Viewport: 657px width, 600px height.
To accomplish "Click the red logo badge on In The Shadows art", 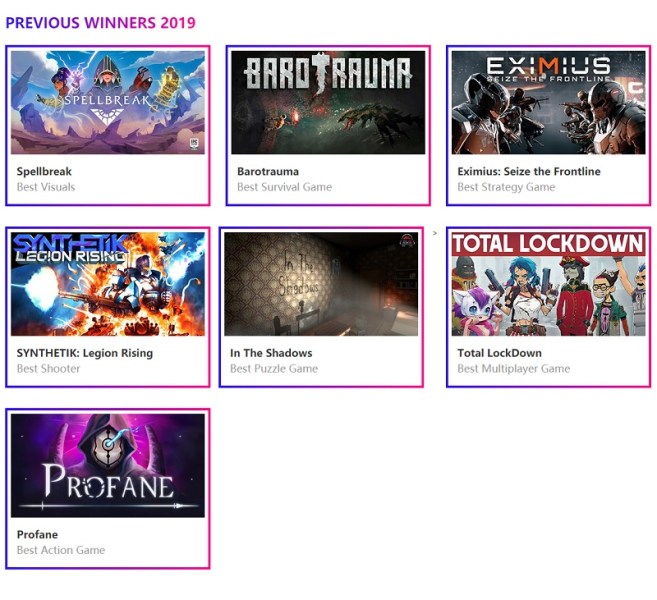I will point(406,241).
